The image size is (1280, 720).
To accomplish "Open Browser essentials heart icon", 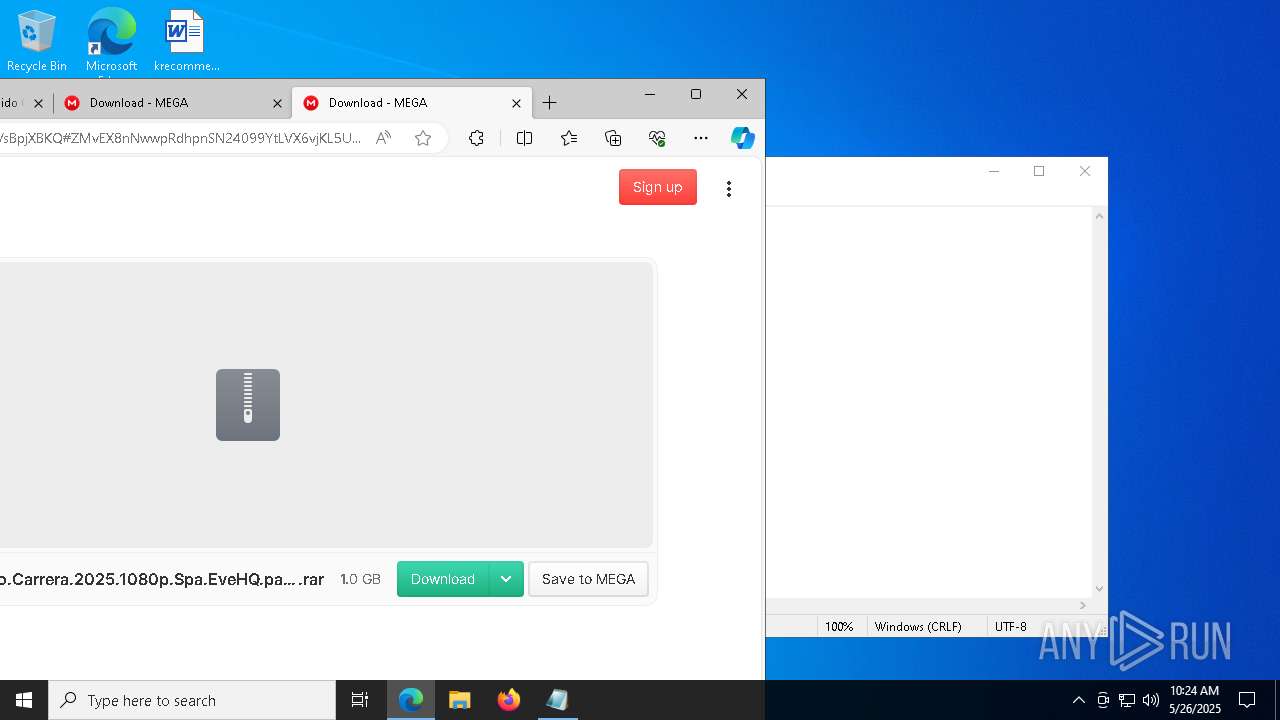I will tap(657, 138).
